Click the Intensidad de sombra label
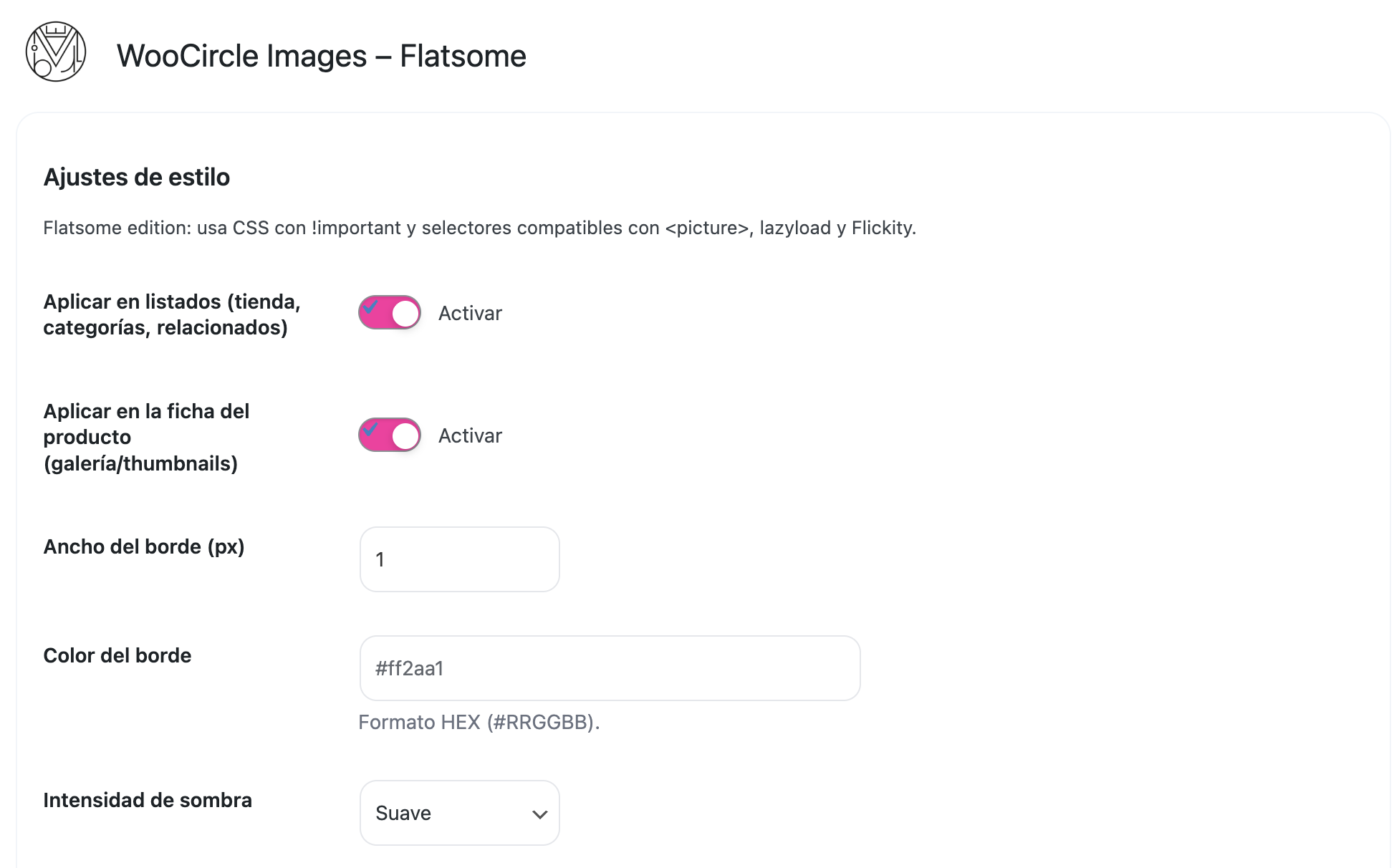Screen dimensions: 1394x868 [148, 800]
